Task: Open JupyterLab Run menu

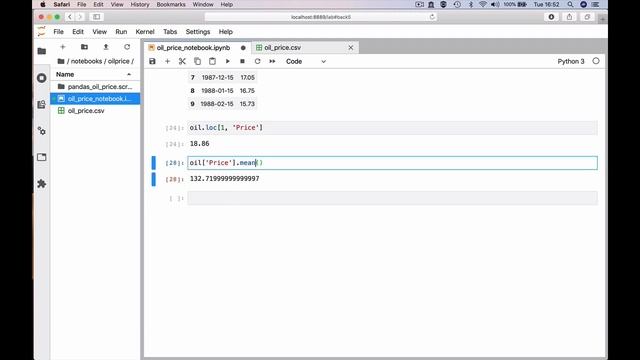Action: tap(121, 31)
